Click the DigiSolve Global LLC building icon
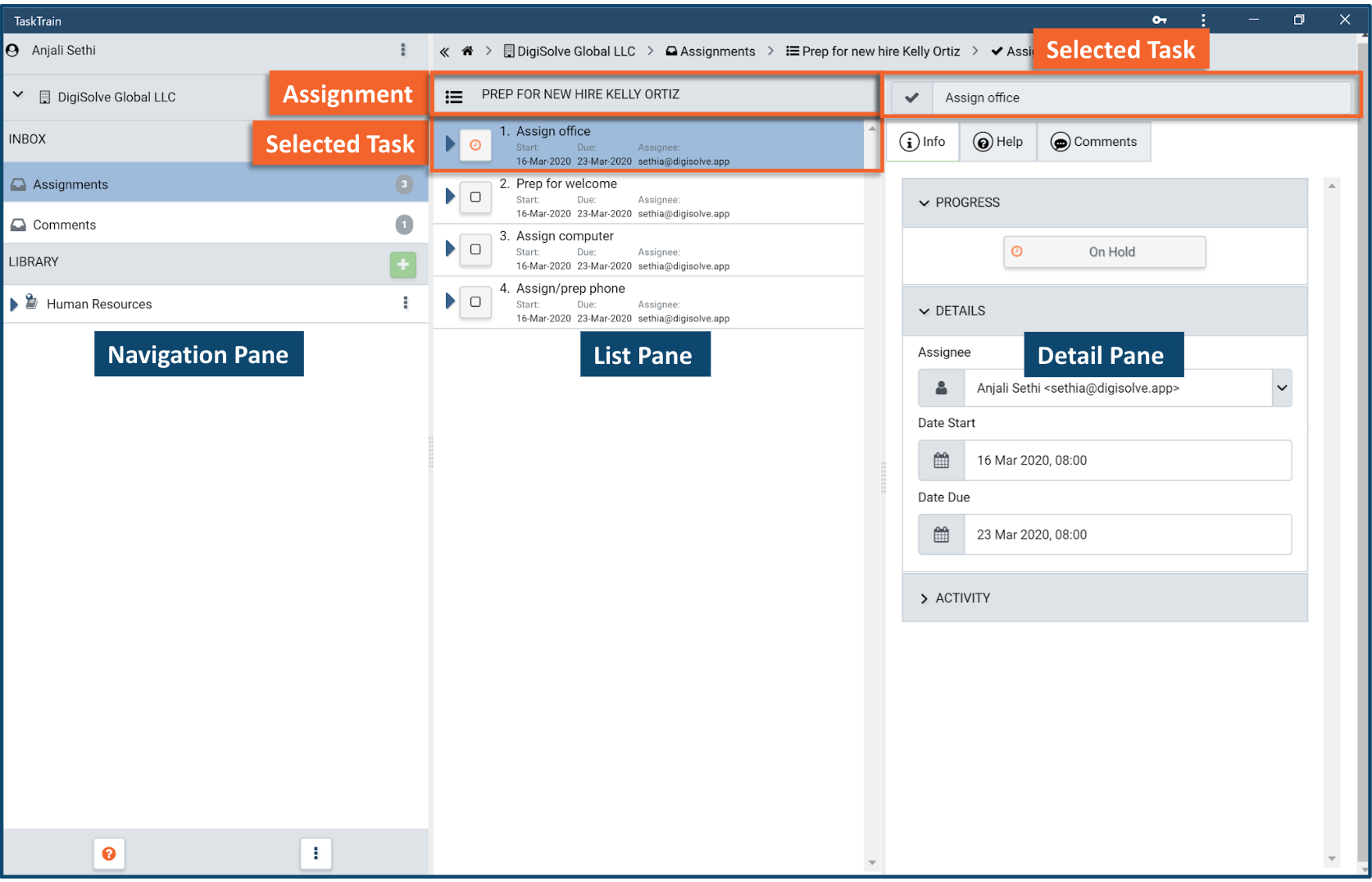The width and height of the screenshot is (1372, 882). tap(45, 97)
